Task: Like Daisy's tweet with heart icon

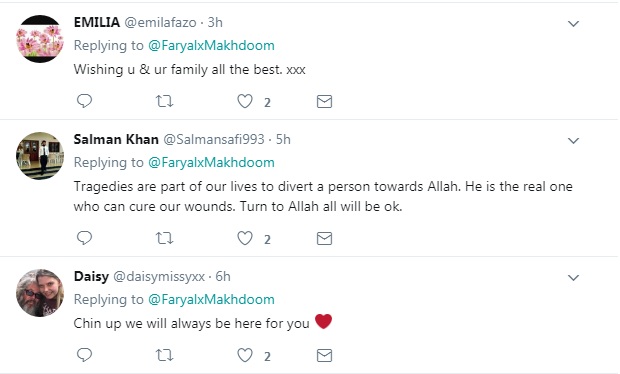Action: point(245,355)
